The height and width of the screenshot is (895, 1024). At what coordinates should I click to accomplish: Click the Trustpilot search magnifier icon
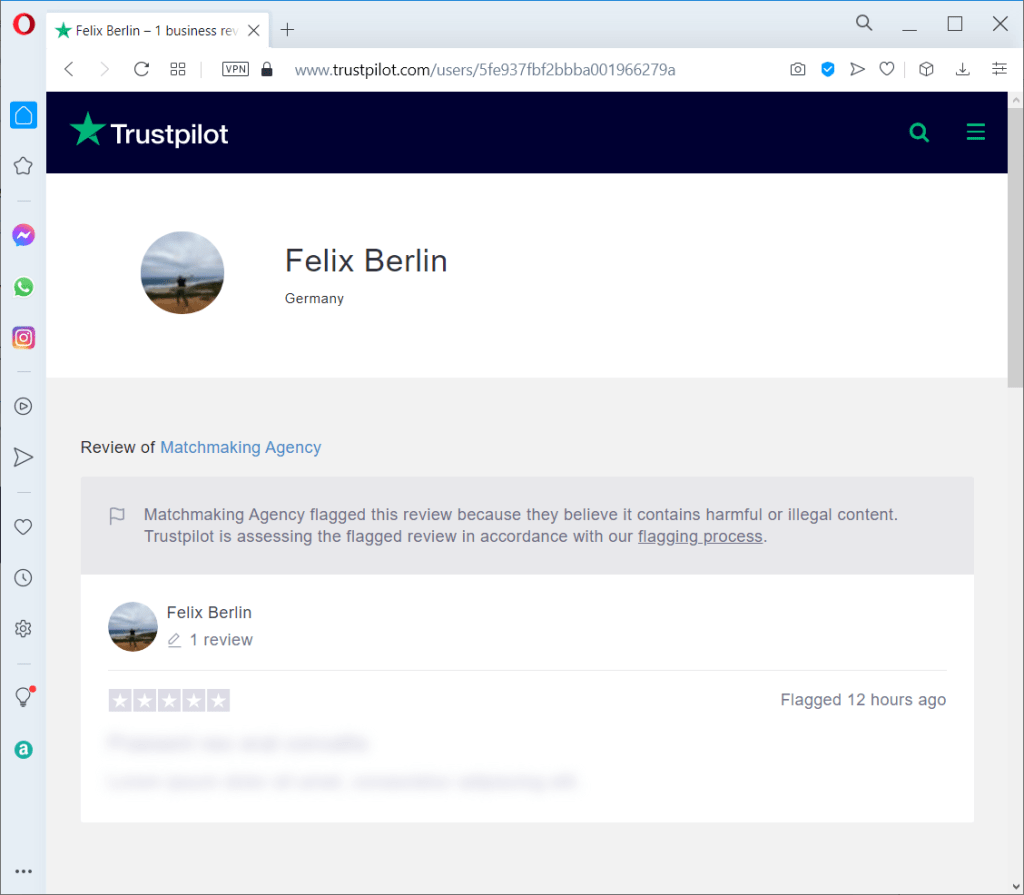(919, 132)
